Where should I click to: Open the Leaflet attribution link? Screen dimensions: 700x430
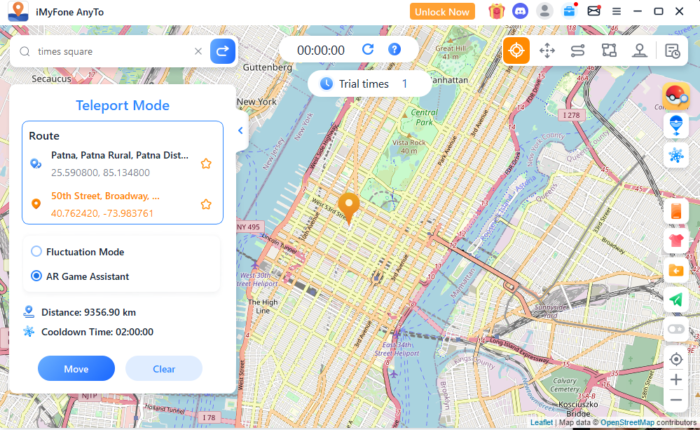coord(541,422)
